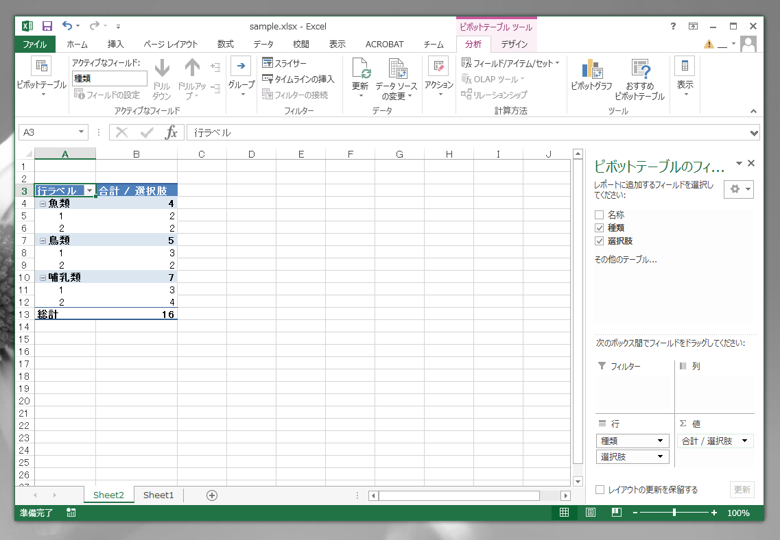Click the macro record icon in status bar
780x540 pixels.
(71, 513)
